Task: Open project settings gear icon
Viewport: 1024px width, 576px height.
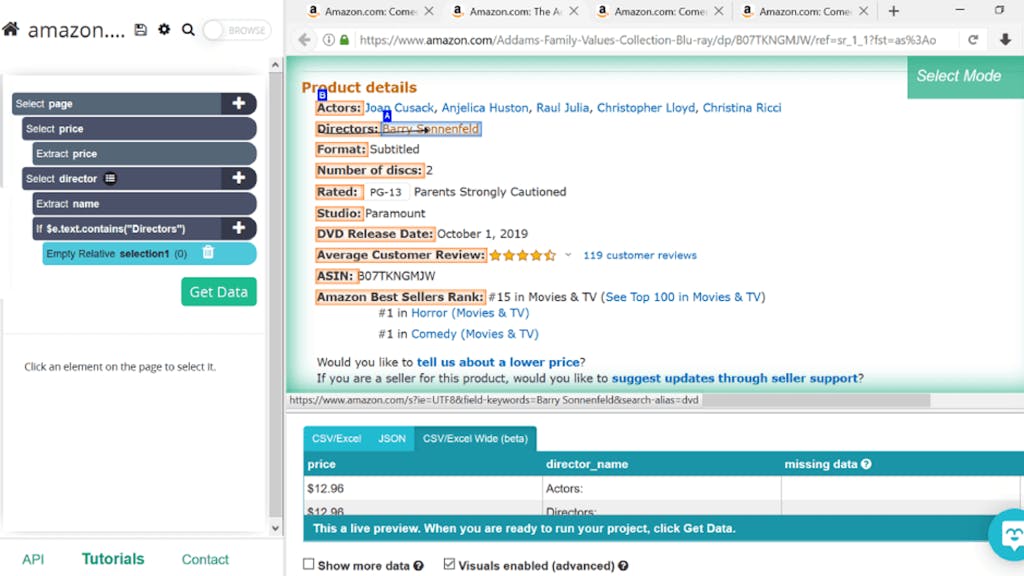Action: click(164, 29)
